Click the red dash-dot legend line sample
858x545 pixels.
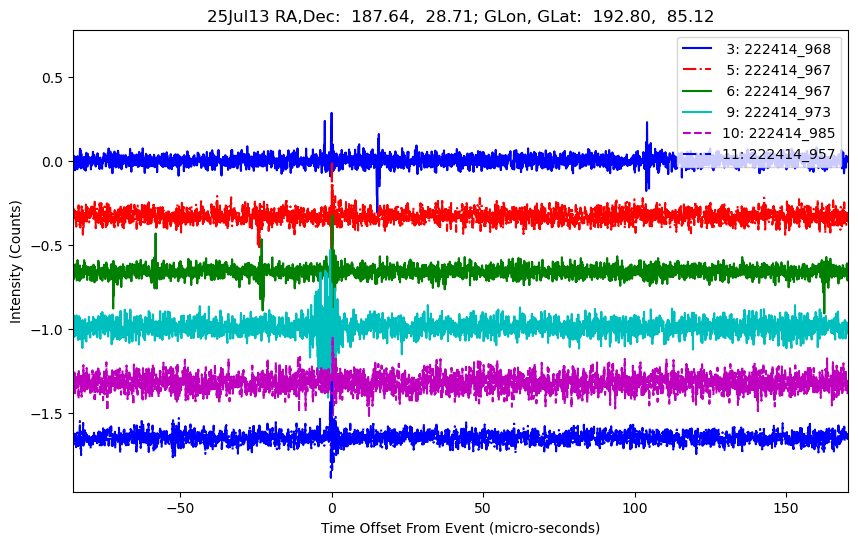point(697,69)
